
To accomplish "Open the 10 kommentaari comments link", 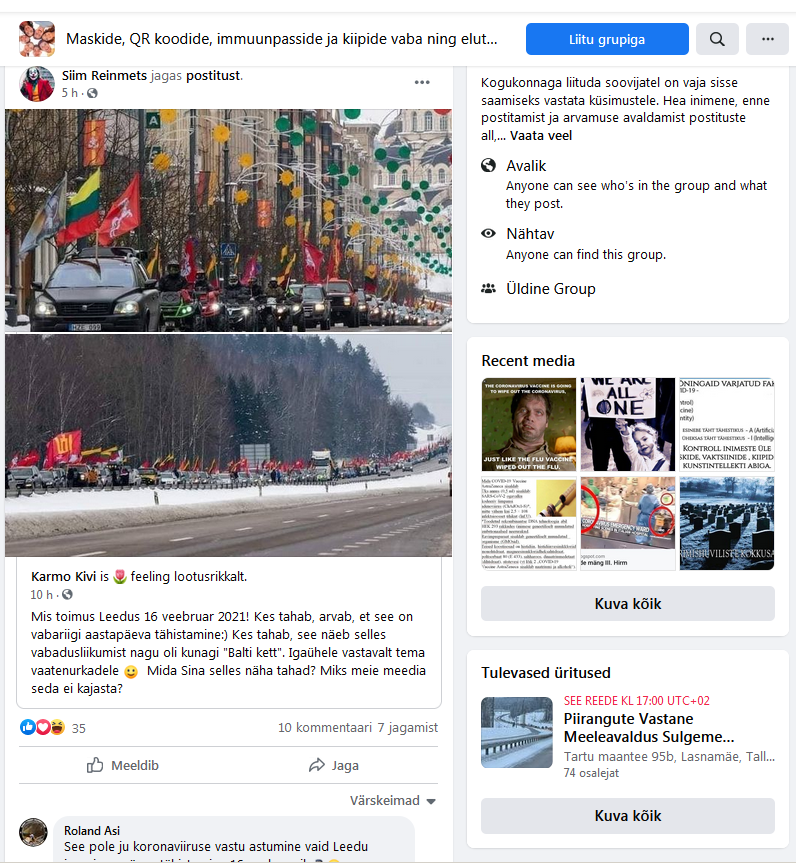I will point(325,727).
